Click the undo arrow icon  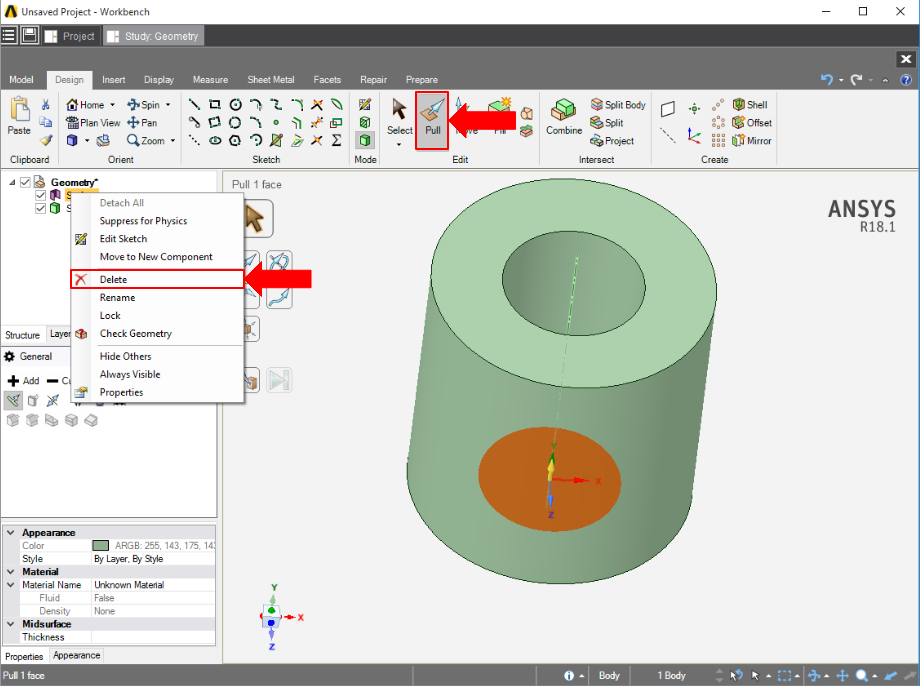coord(827,79)
